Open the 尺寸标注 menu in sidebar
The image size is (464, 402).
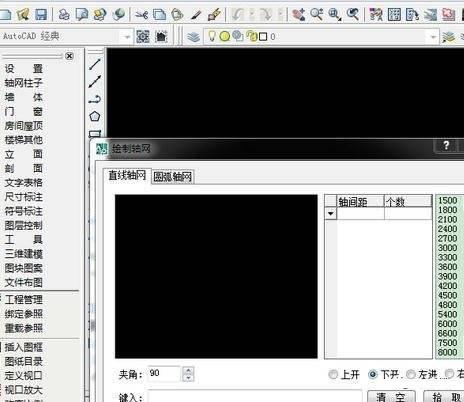point(23,197)
